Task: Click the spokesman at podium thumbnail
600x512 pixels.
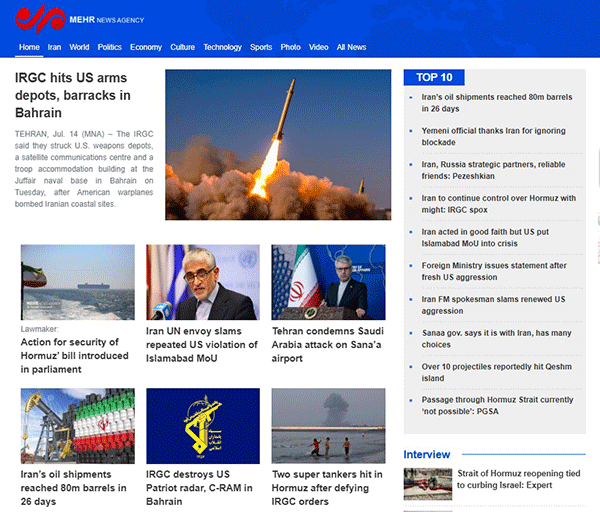Action: pos(328,282)
